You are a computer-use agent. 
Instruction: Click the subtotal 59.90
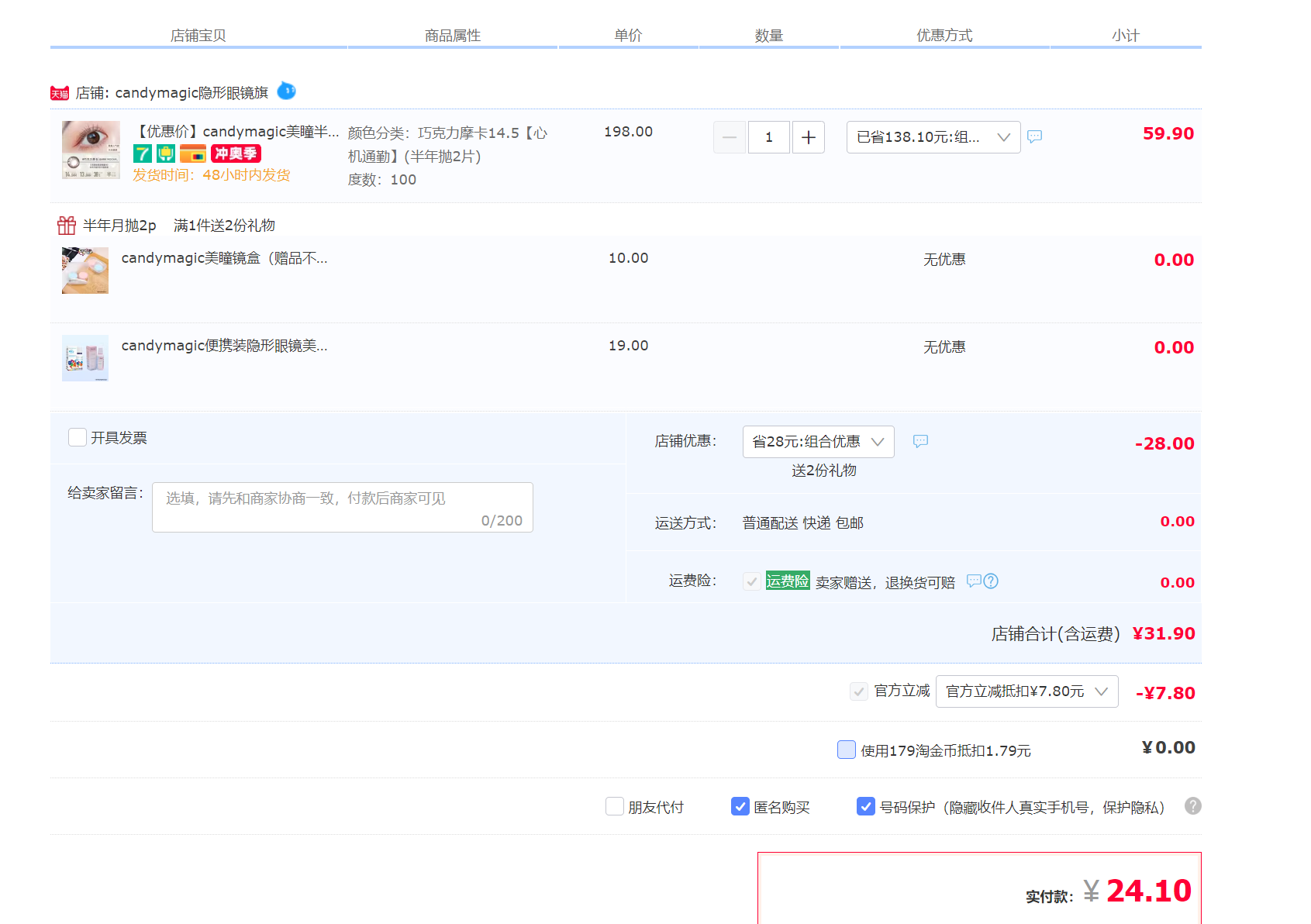point(1168,133)
